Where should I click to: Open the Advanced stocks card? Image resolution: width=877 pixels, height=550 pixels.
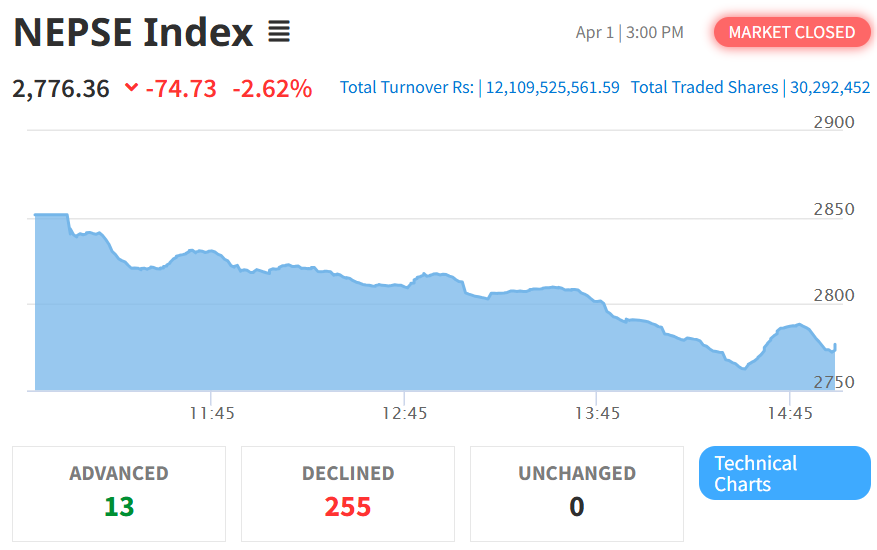pyautogui.click(x=119, y=493)
